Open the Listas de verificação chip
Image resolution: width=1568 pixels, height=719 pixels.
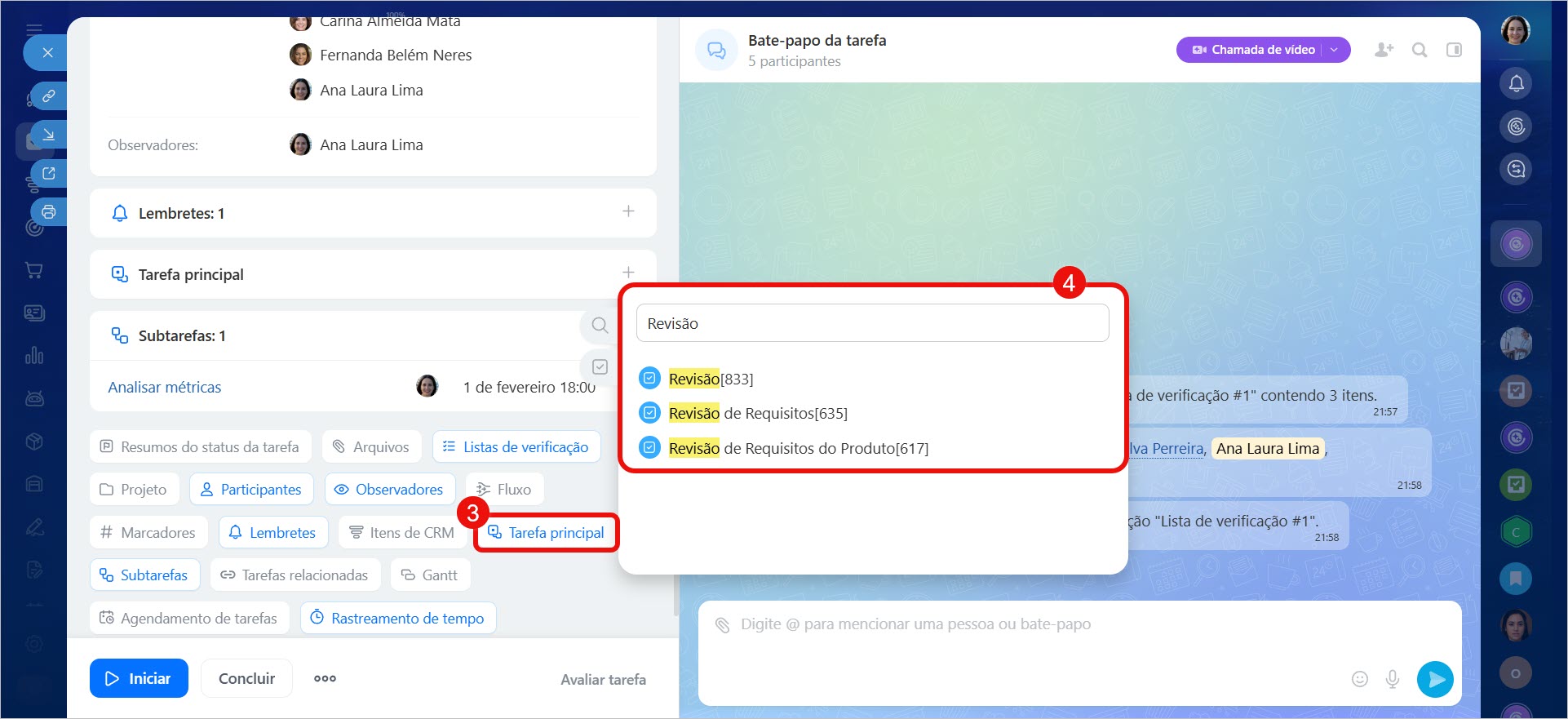pyautogui.click(x=516, y=447)
